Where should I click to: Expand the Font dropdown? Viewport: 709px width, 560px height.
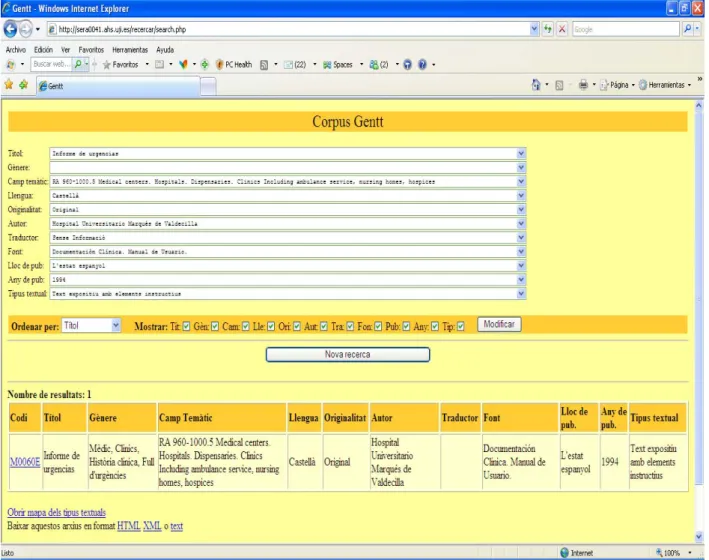pyautogui.click(x=521, y=252)
